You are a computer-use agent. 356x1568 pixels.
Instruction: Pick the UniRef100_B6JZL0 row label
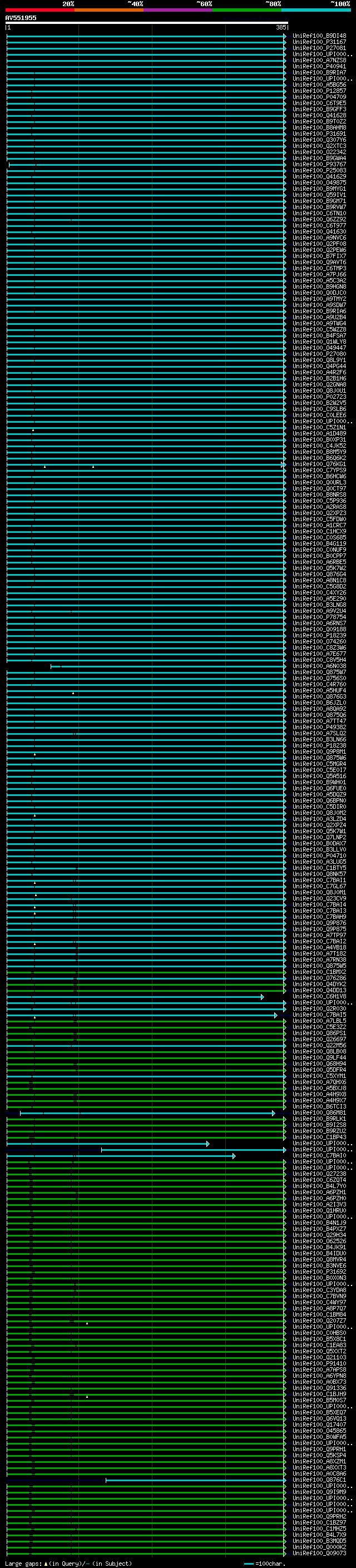[319, 703]
